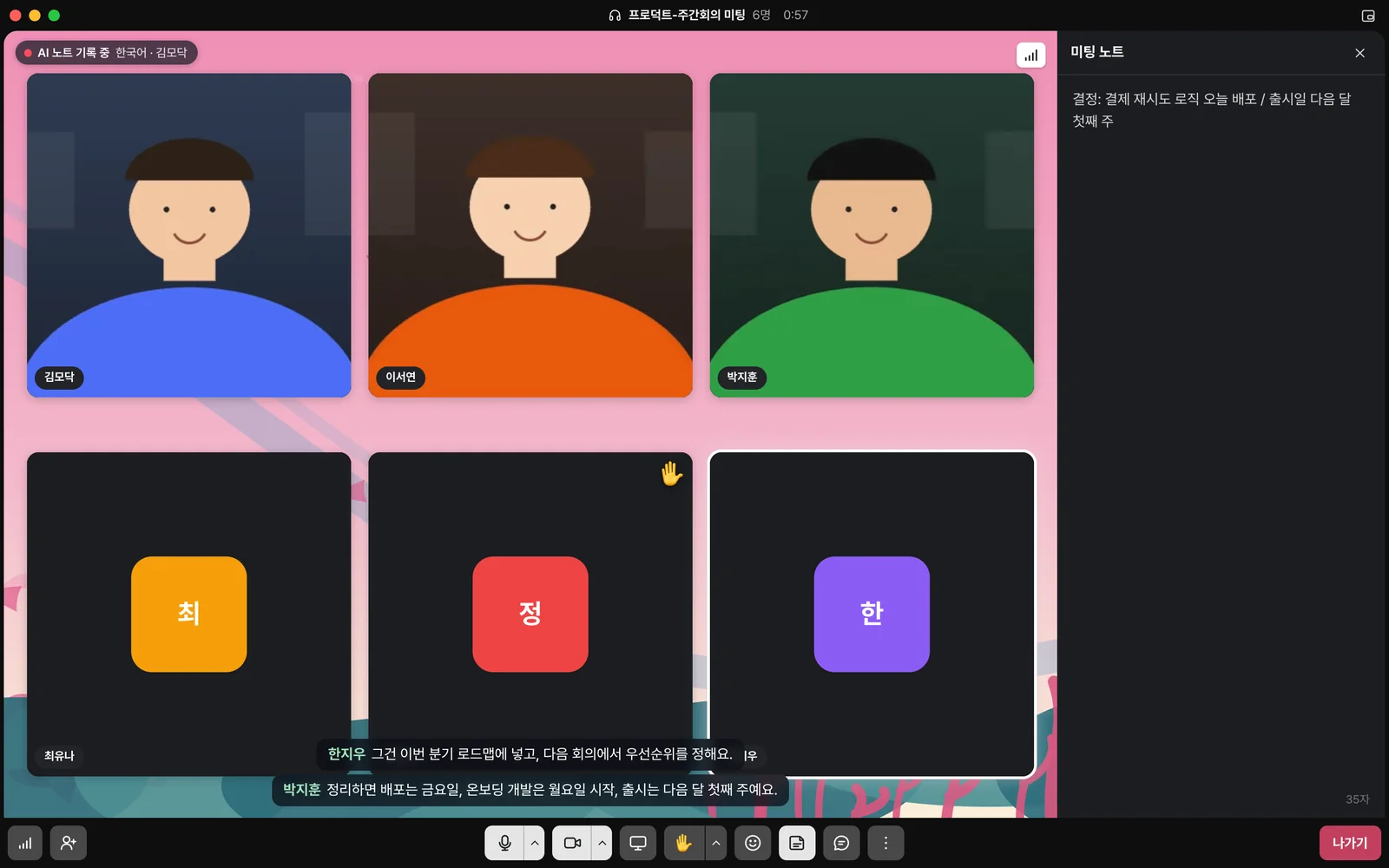This screenshot has width=1389, height=868.
Task: Turn off the camera
Action: coord(572,843)
